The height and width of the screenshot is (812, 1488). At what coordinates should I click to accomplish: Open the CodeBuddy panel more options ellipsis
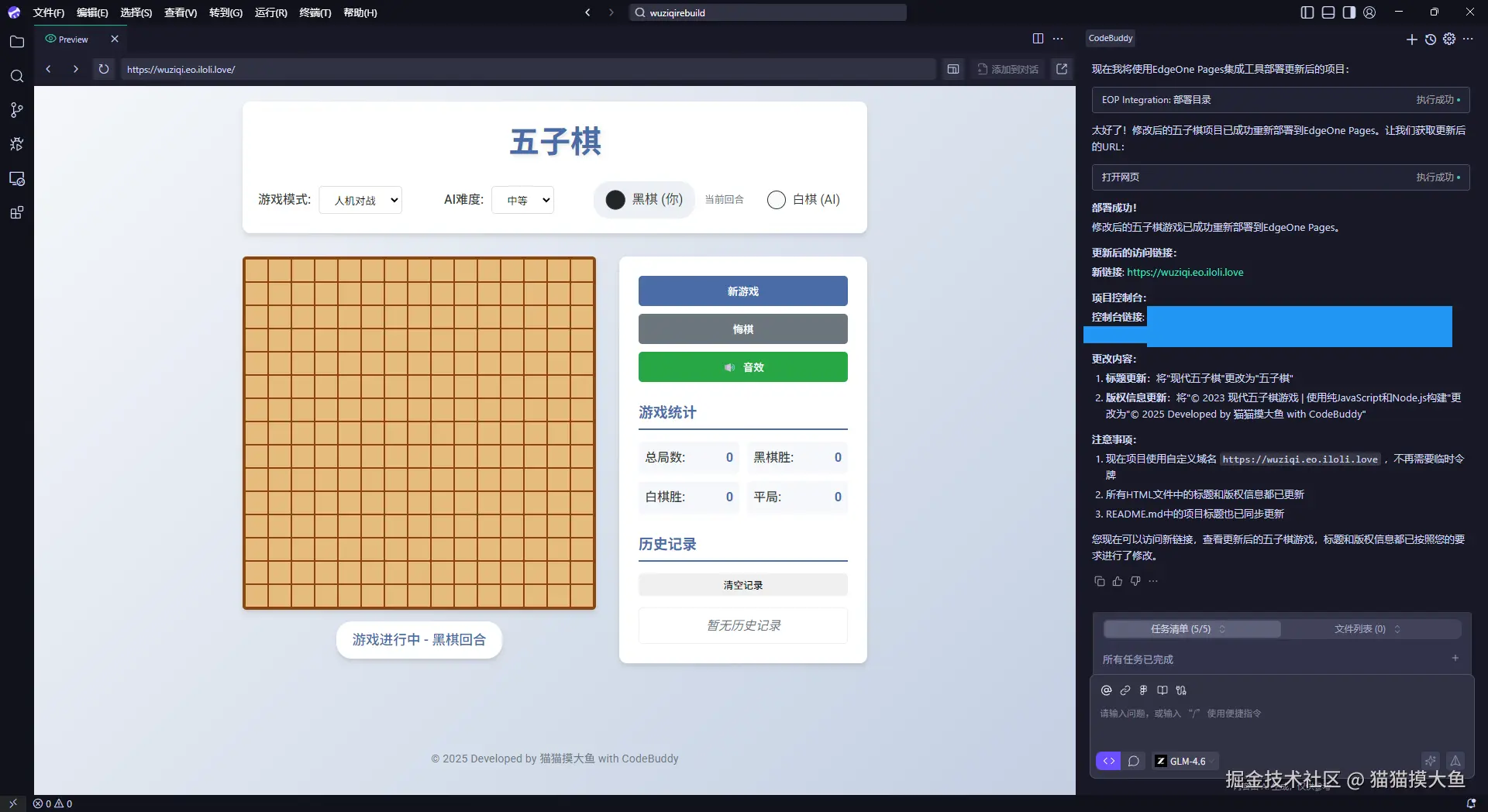[1468, 40]
